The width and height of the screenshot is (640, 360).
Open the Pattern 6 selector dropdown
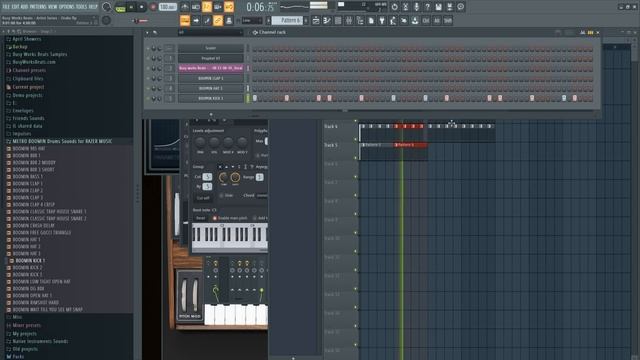287,20
